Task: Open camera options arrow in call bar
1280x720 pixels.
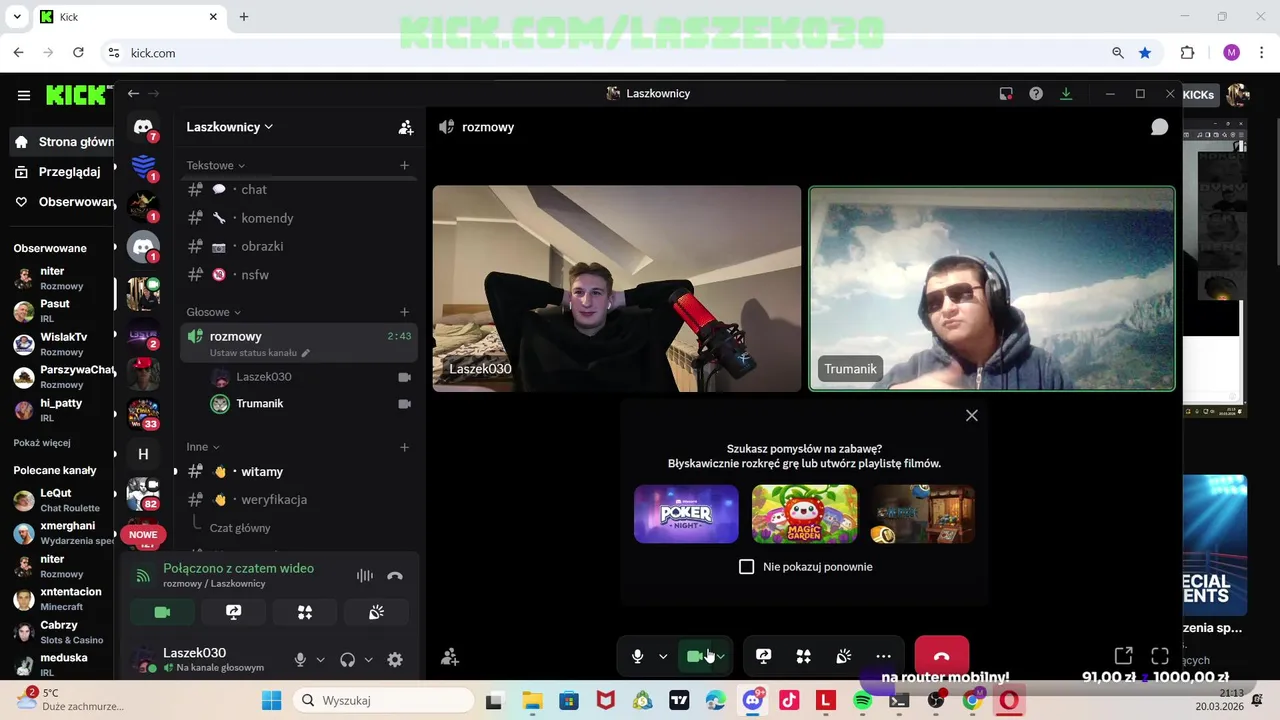Action: click(721, 656)
